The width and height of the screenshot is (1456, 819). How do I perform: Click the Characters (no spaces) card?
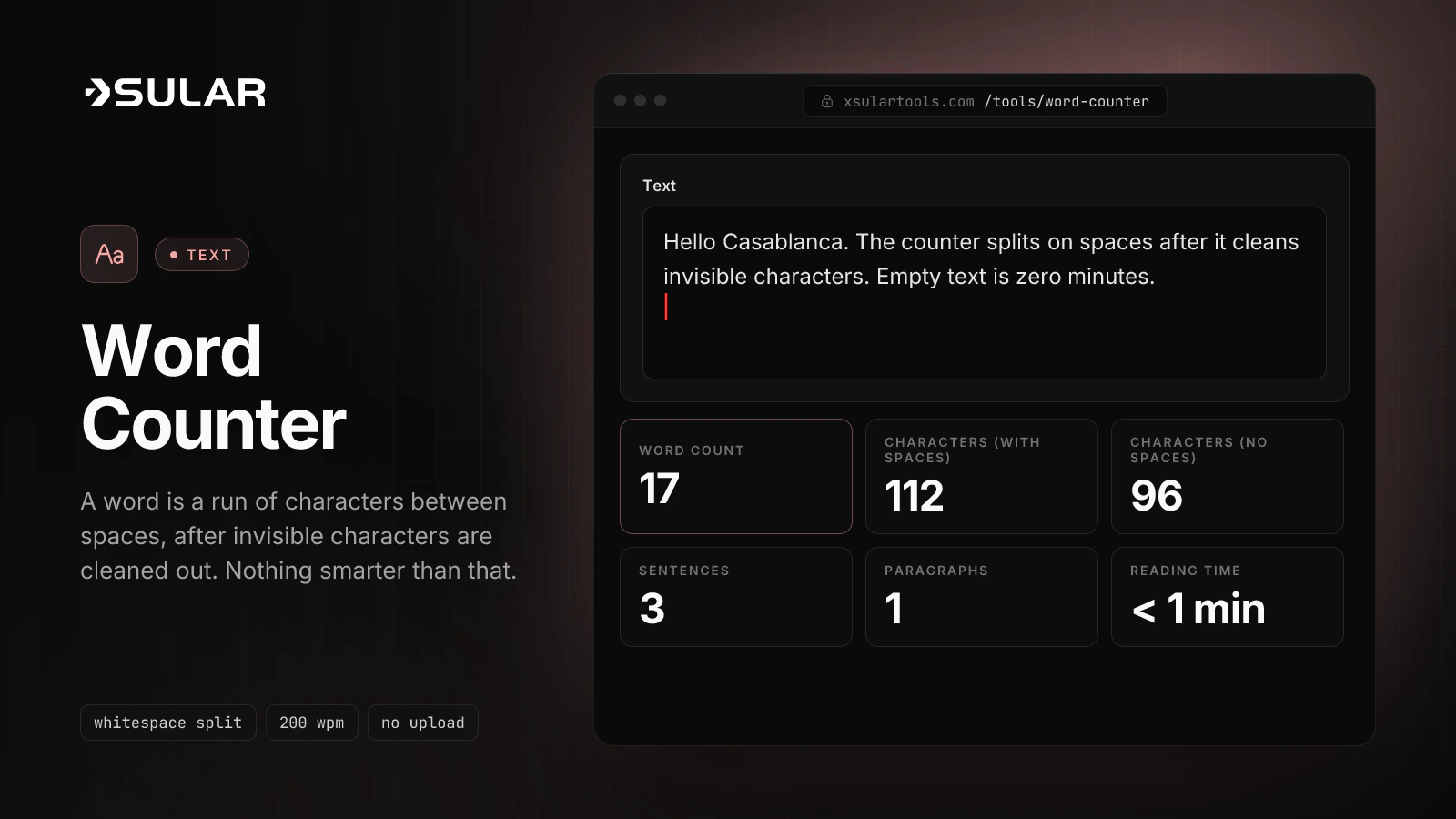coord(1228,476)
